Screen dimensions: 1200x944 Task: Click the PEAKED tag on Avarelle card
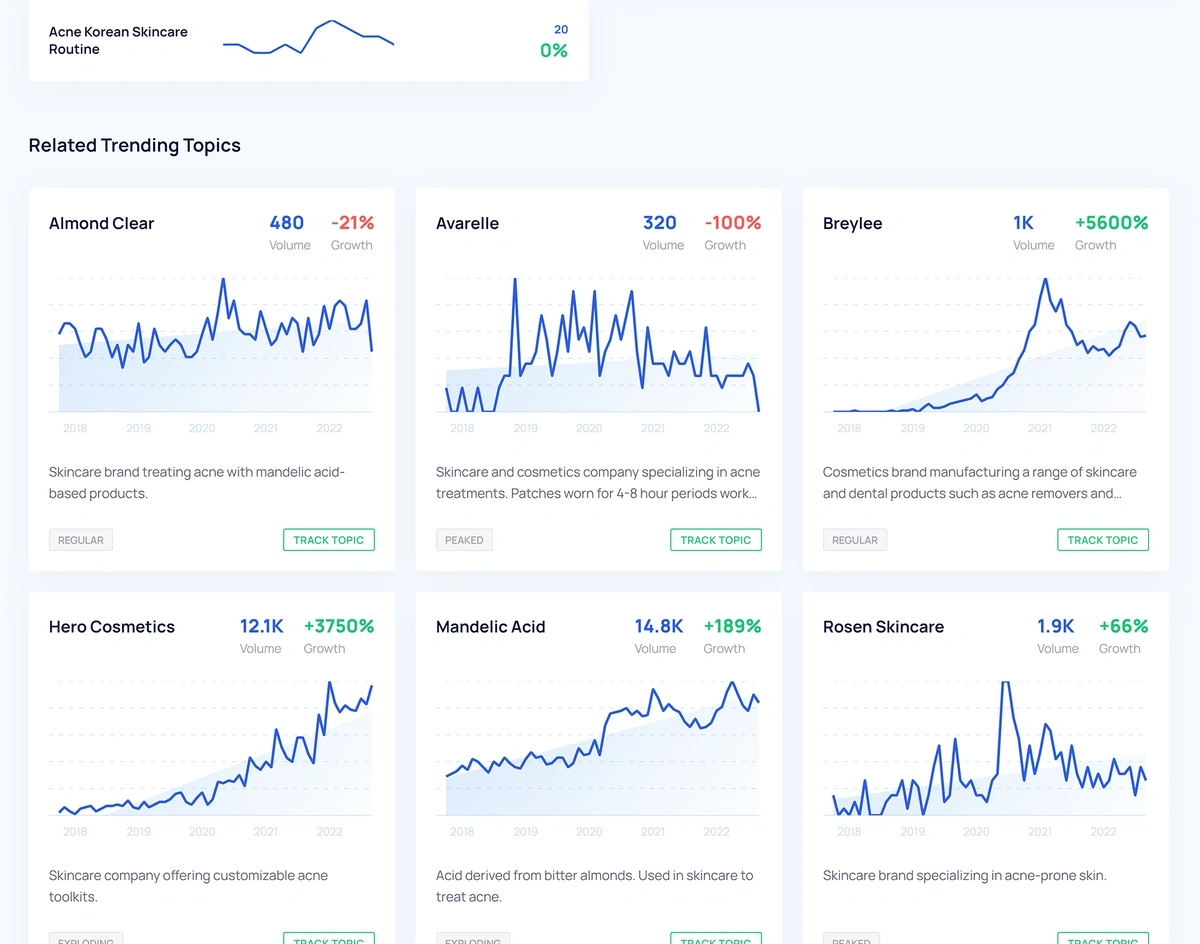pyautogui.click(x=464, y=540)
